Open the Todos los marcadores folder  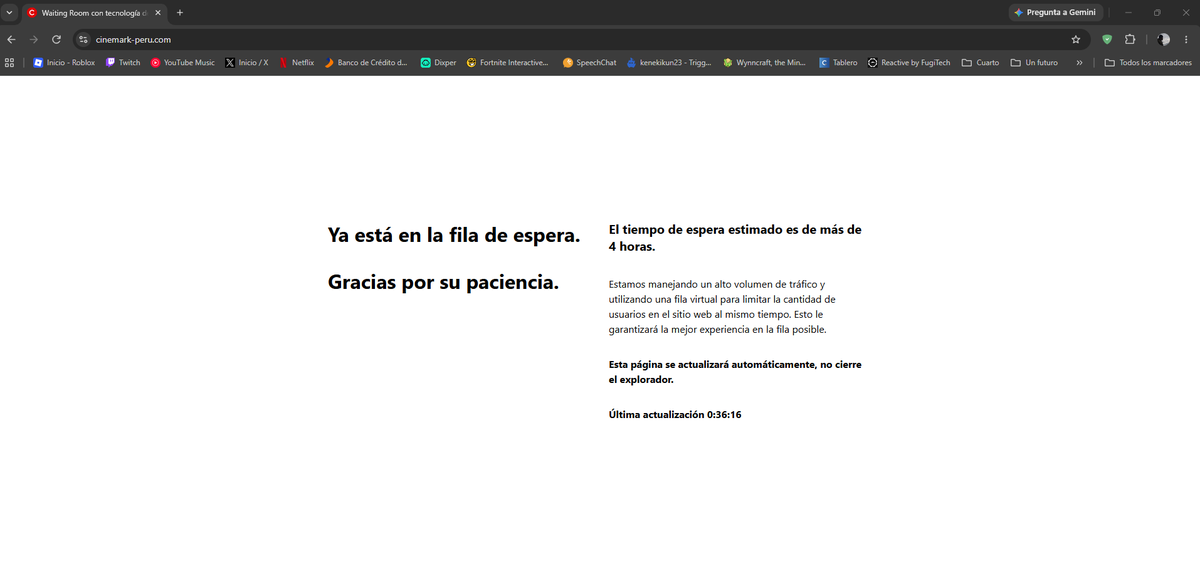click(1148, 62)
